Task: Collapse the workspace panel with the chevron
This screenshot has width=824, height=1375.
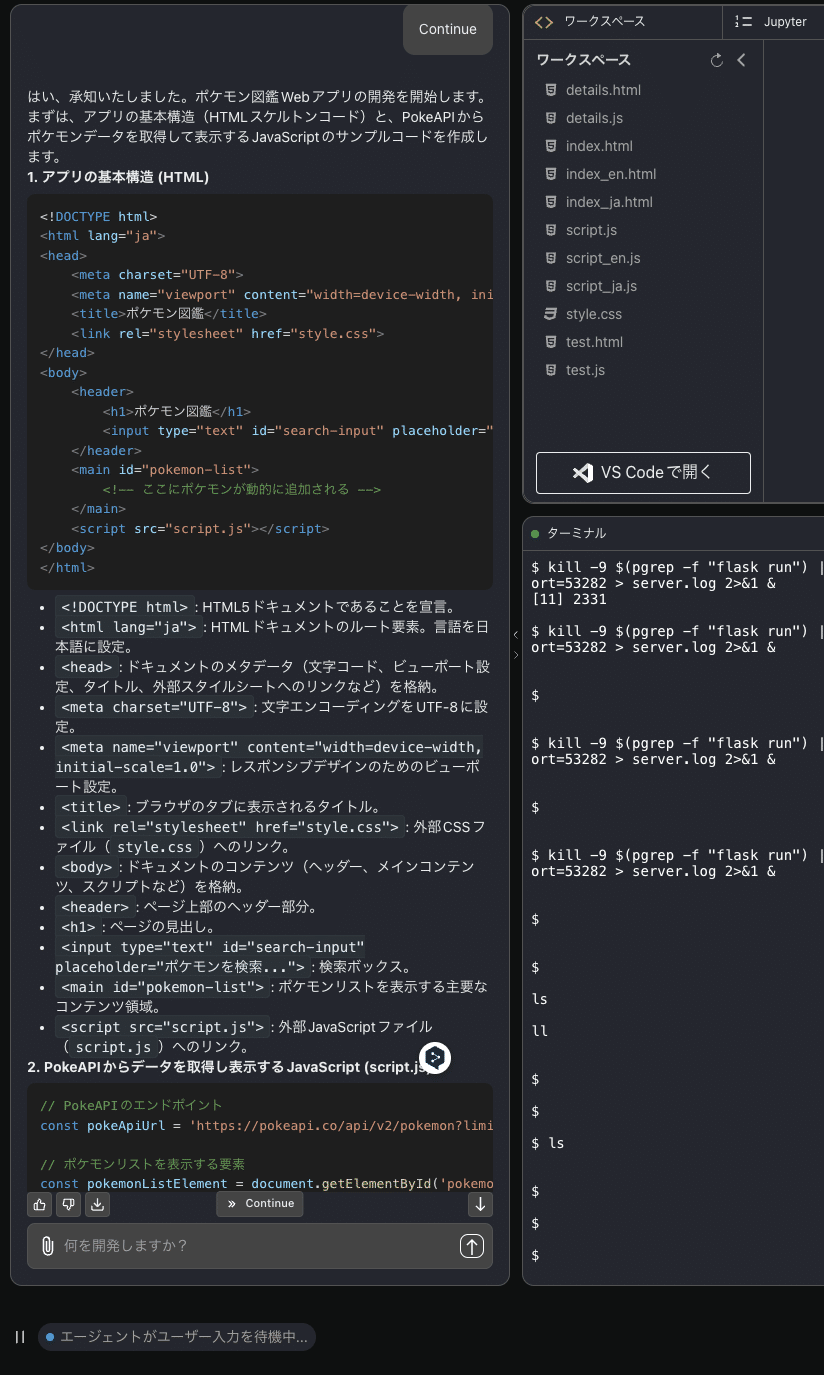Action: (741, 60)
